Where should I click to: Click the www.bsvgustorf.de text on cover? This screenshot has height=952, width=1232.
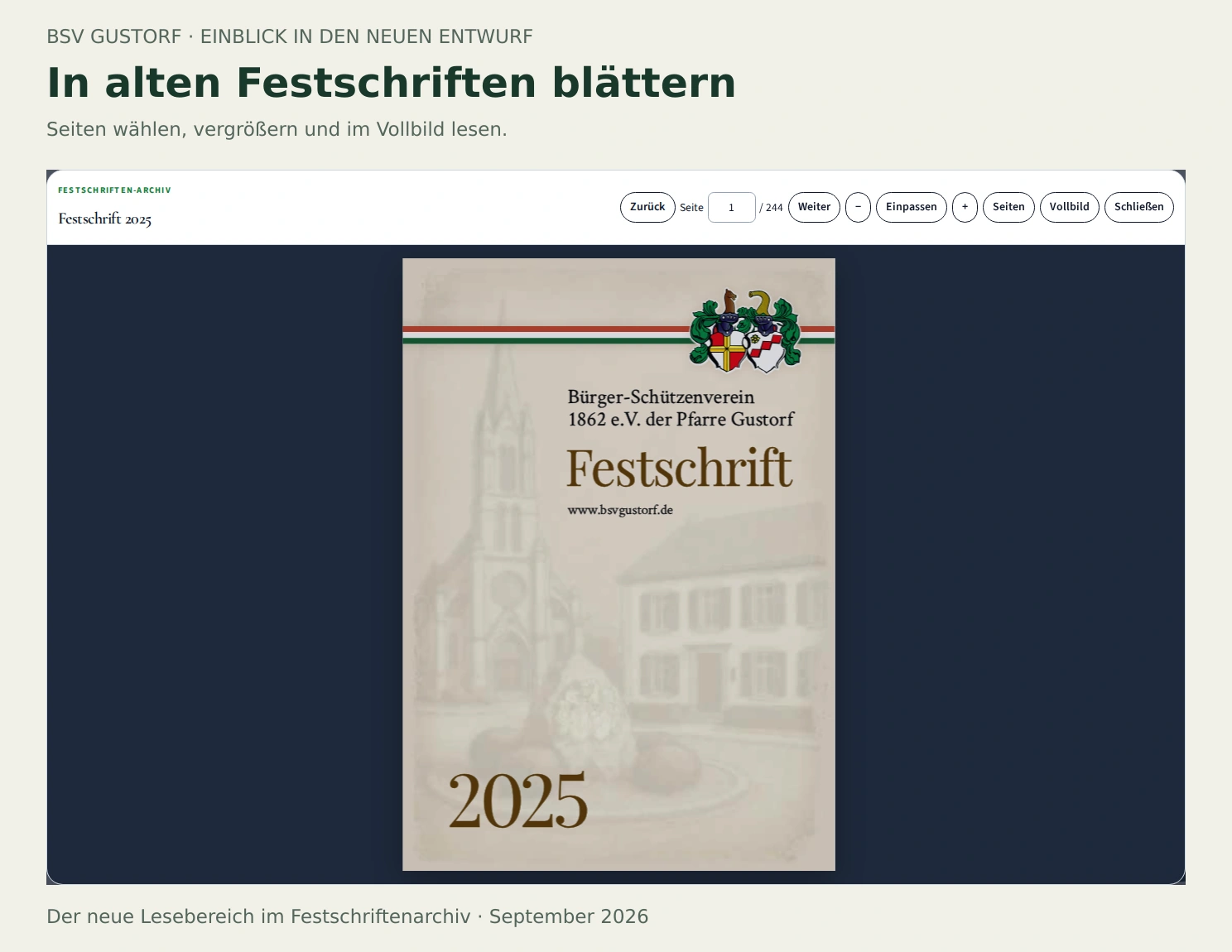point(620,510)
